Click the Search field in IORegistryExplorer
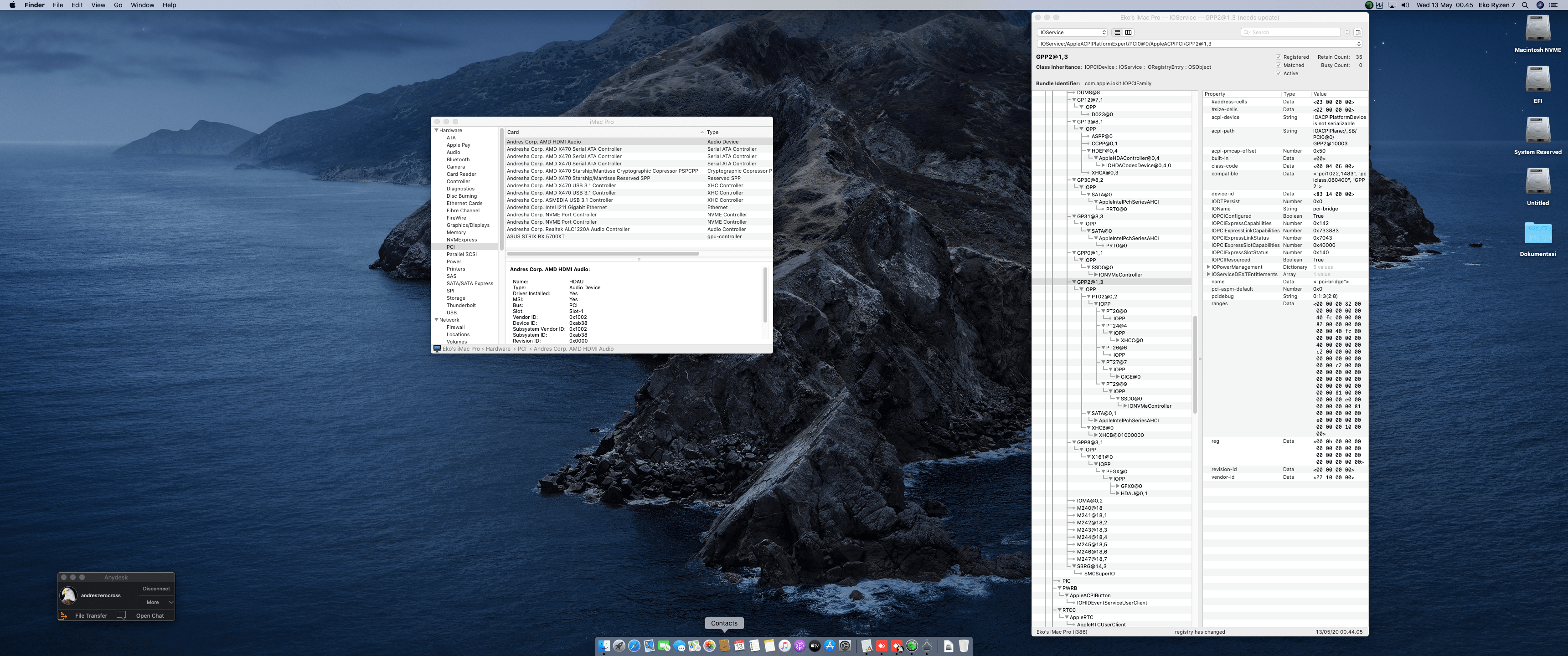 click(x=1290, y=32)
